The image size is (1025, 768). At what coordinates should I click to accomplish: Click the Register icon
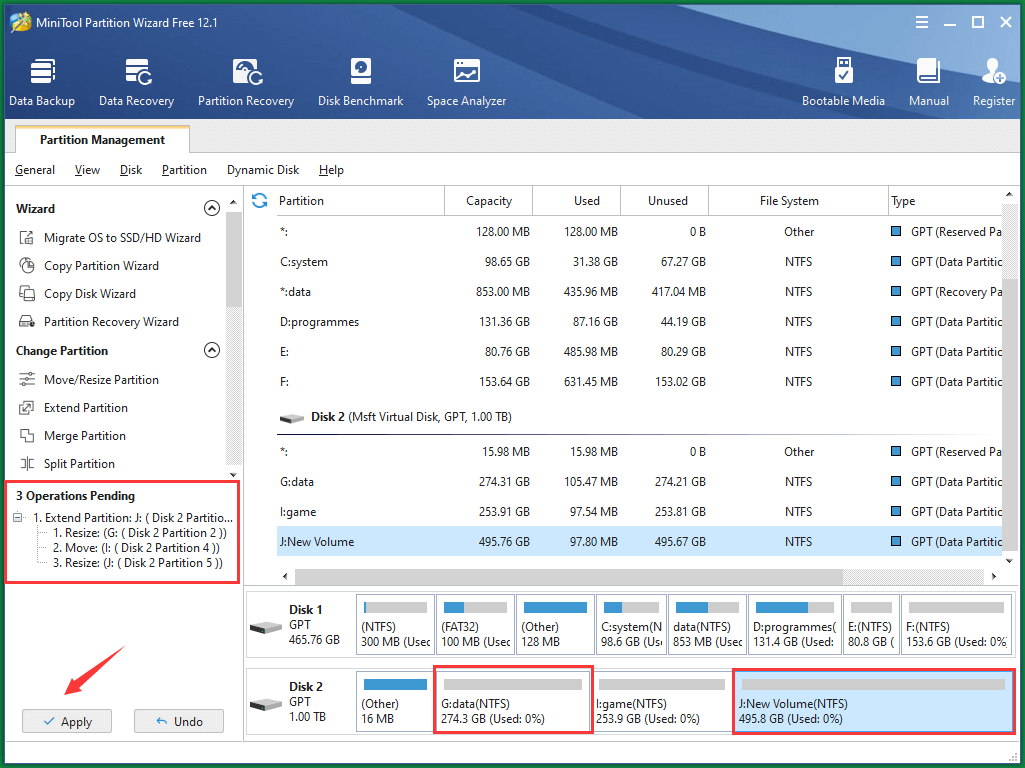point(994,82)
